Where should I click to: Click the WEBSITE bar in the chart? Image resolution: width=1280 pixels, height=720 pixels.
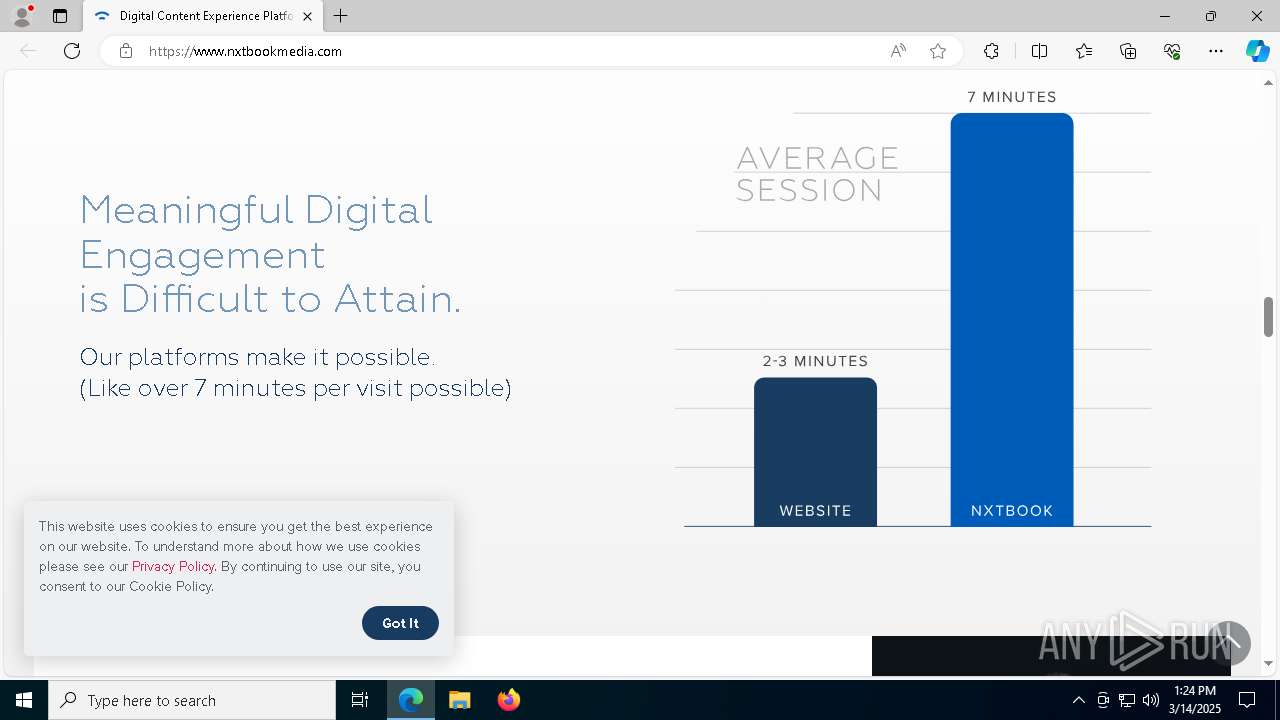point(815,452)
